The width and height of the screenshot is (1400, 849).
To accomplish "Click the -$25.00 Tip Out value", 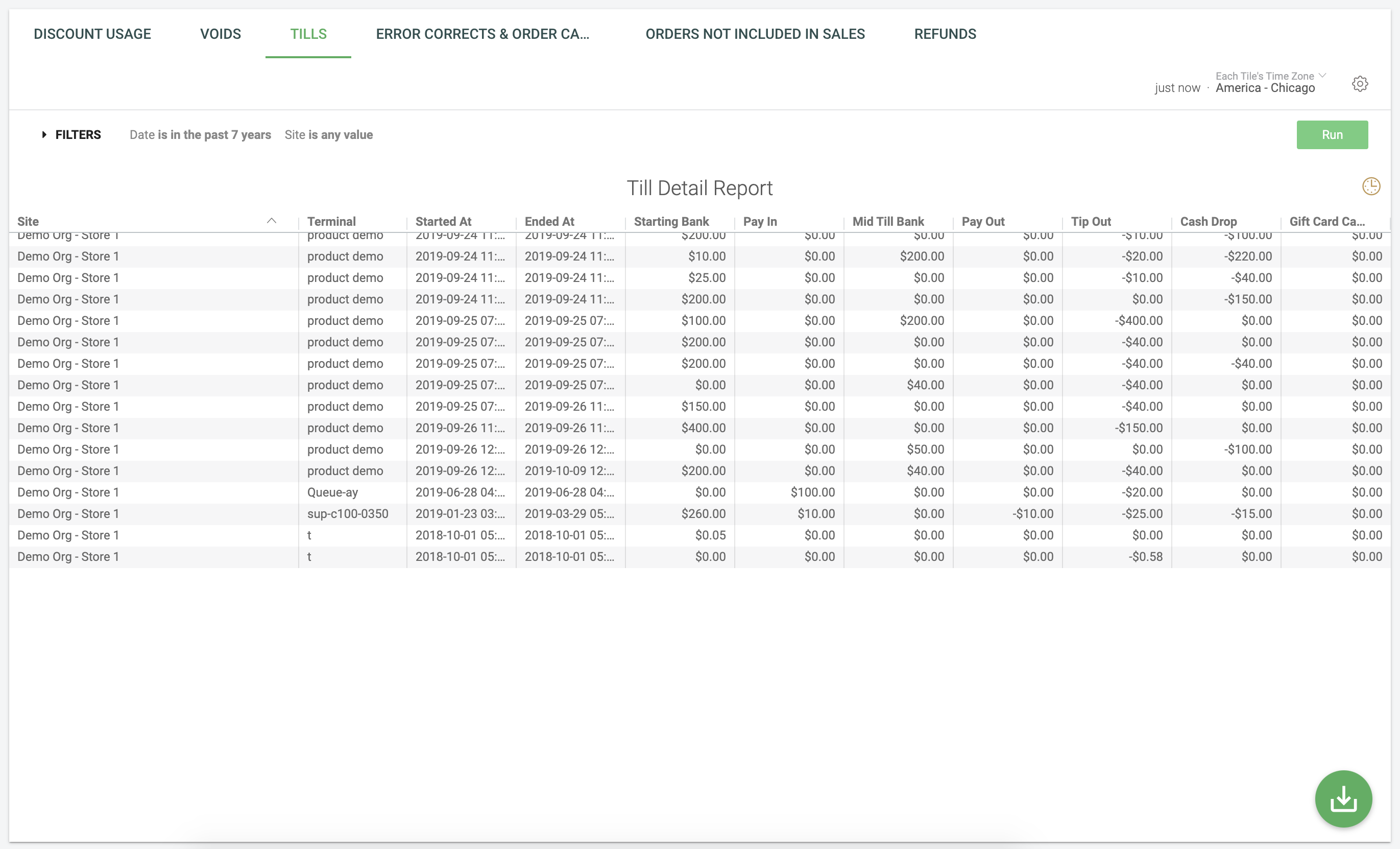I will 1142,513.
